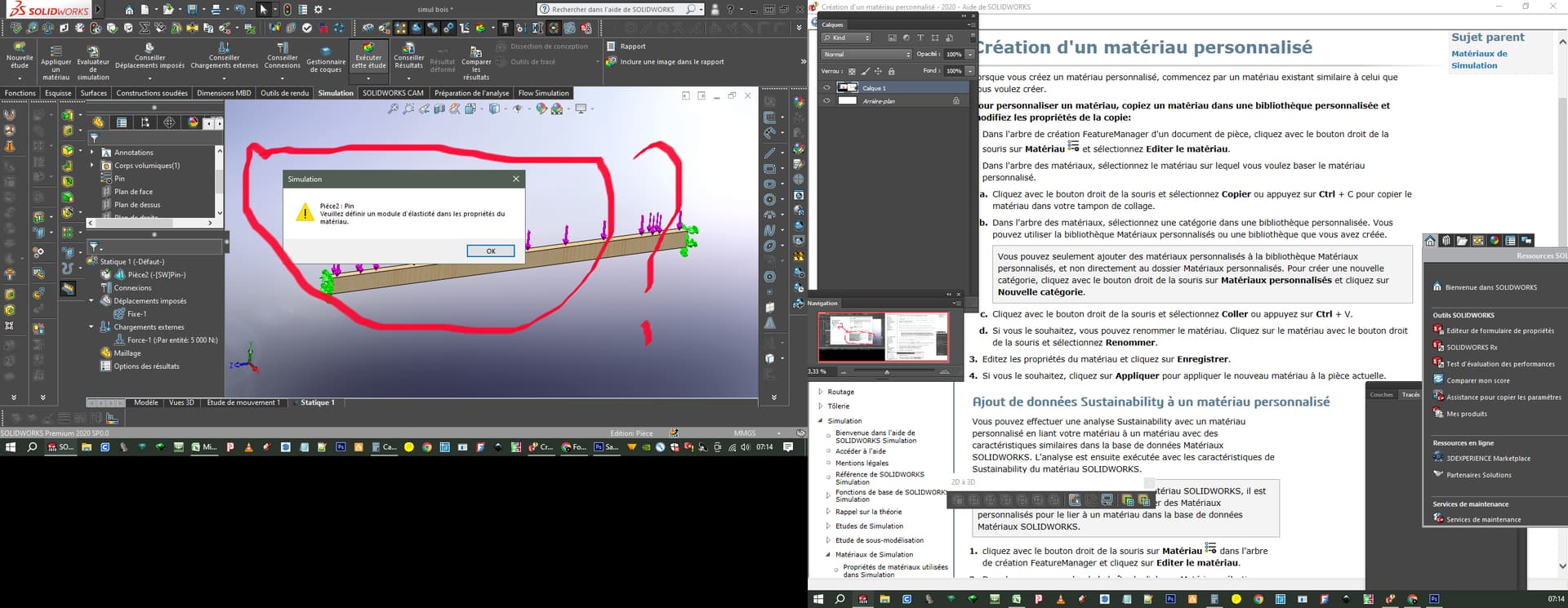
Task: Click the Chrome icon in left taskbar
Action: click(426, 447)
